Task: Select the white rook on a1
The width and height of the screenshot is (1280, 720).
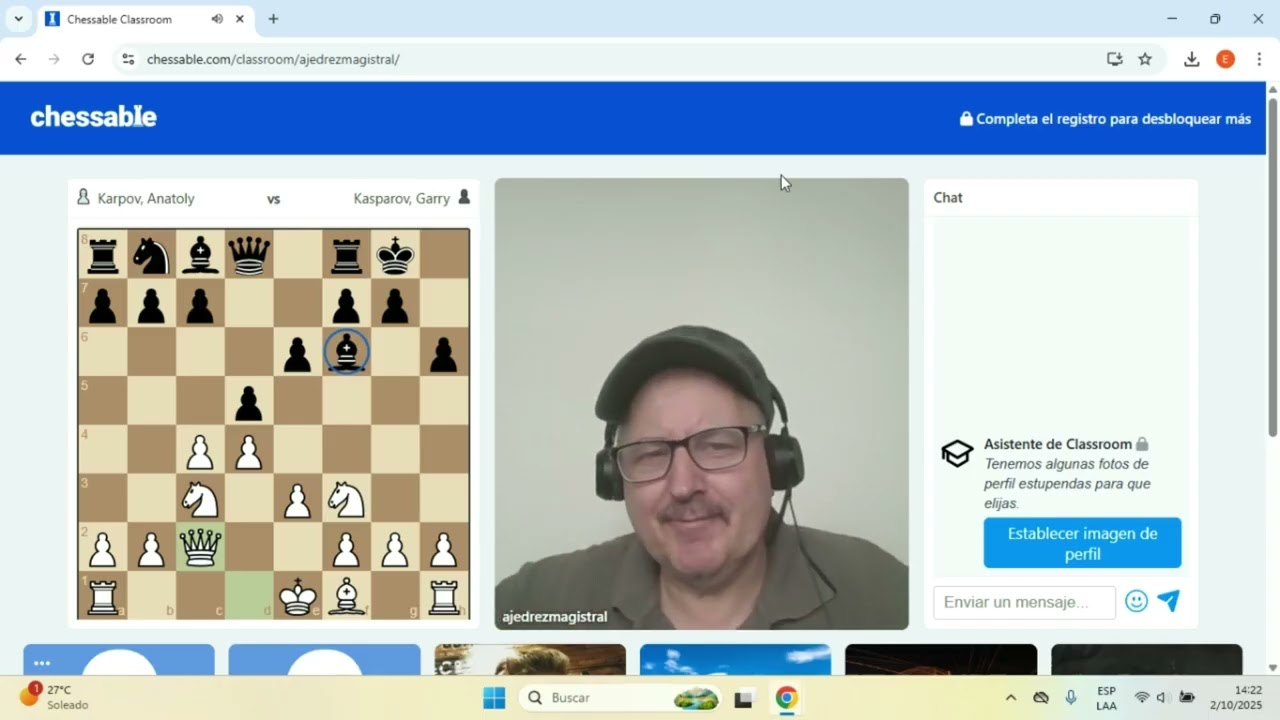Action: pos(102,597)
